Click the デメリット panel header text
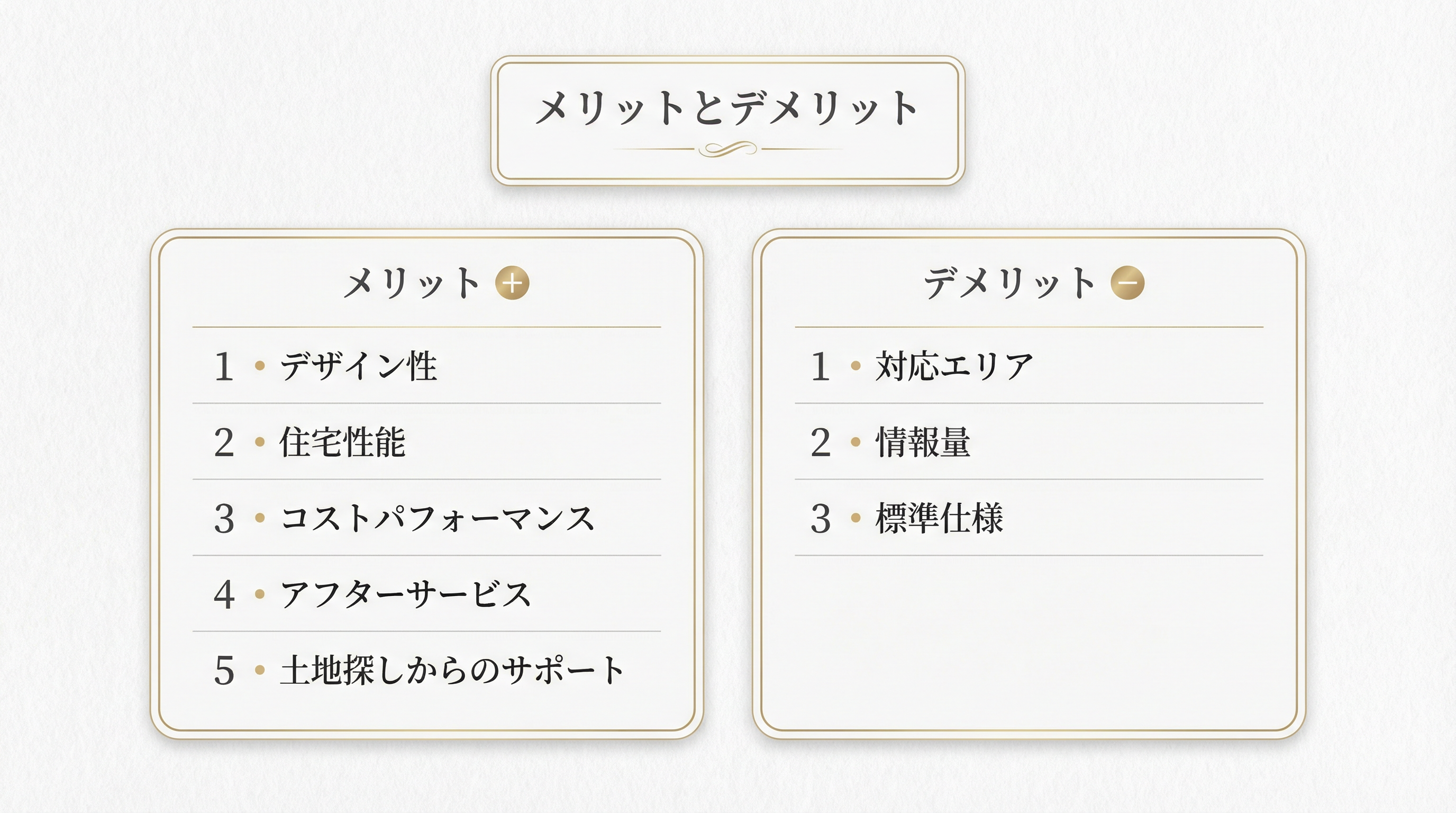 pos(1009,283)
